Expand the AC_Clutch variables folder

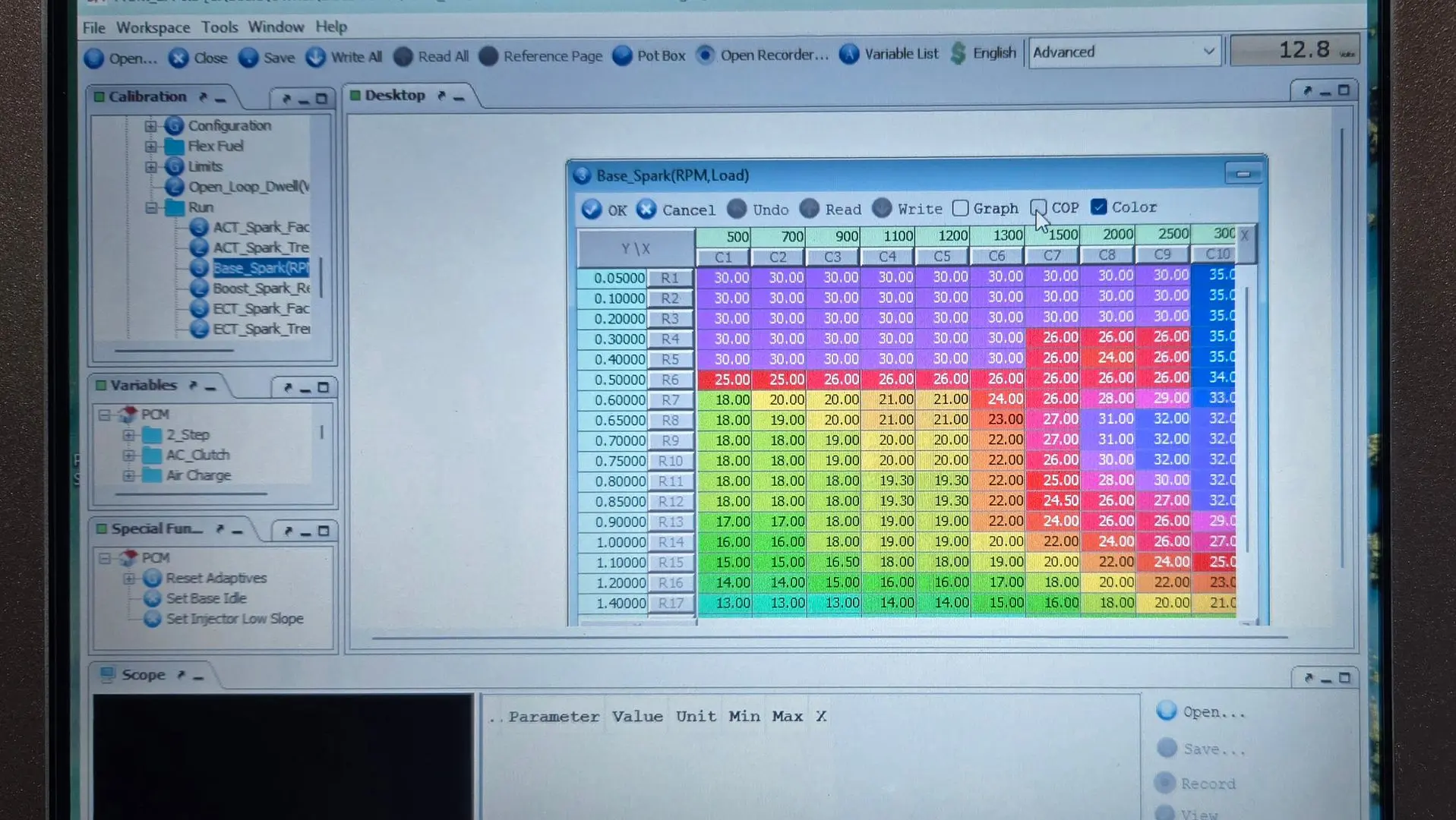coord(129,455)
